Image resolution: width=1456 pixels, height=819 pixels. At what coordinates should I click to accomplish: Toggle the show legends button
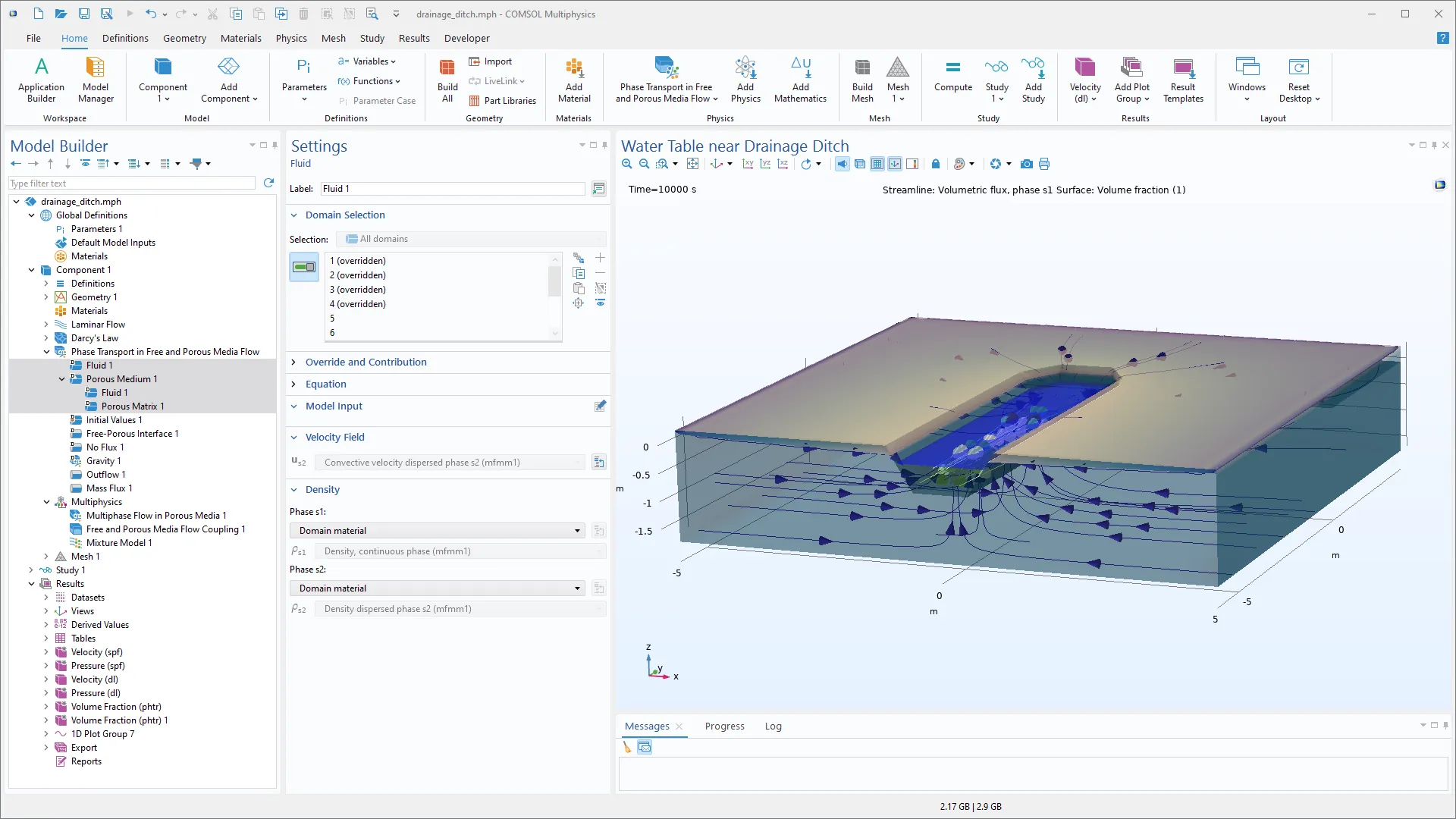(x=912, y=164)
